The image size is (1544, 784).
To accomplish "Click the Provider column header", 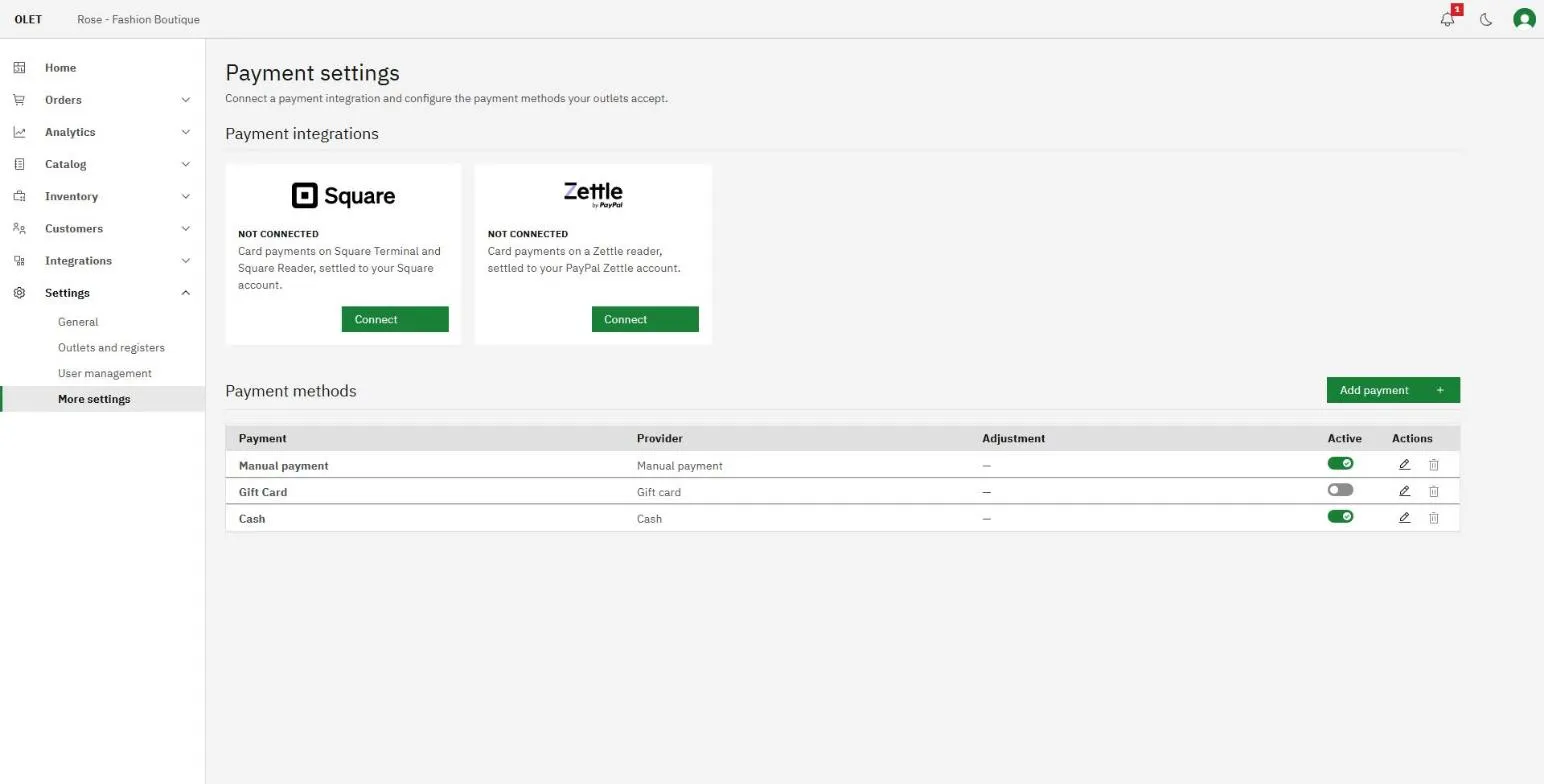I will [660, 438].
